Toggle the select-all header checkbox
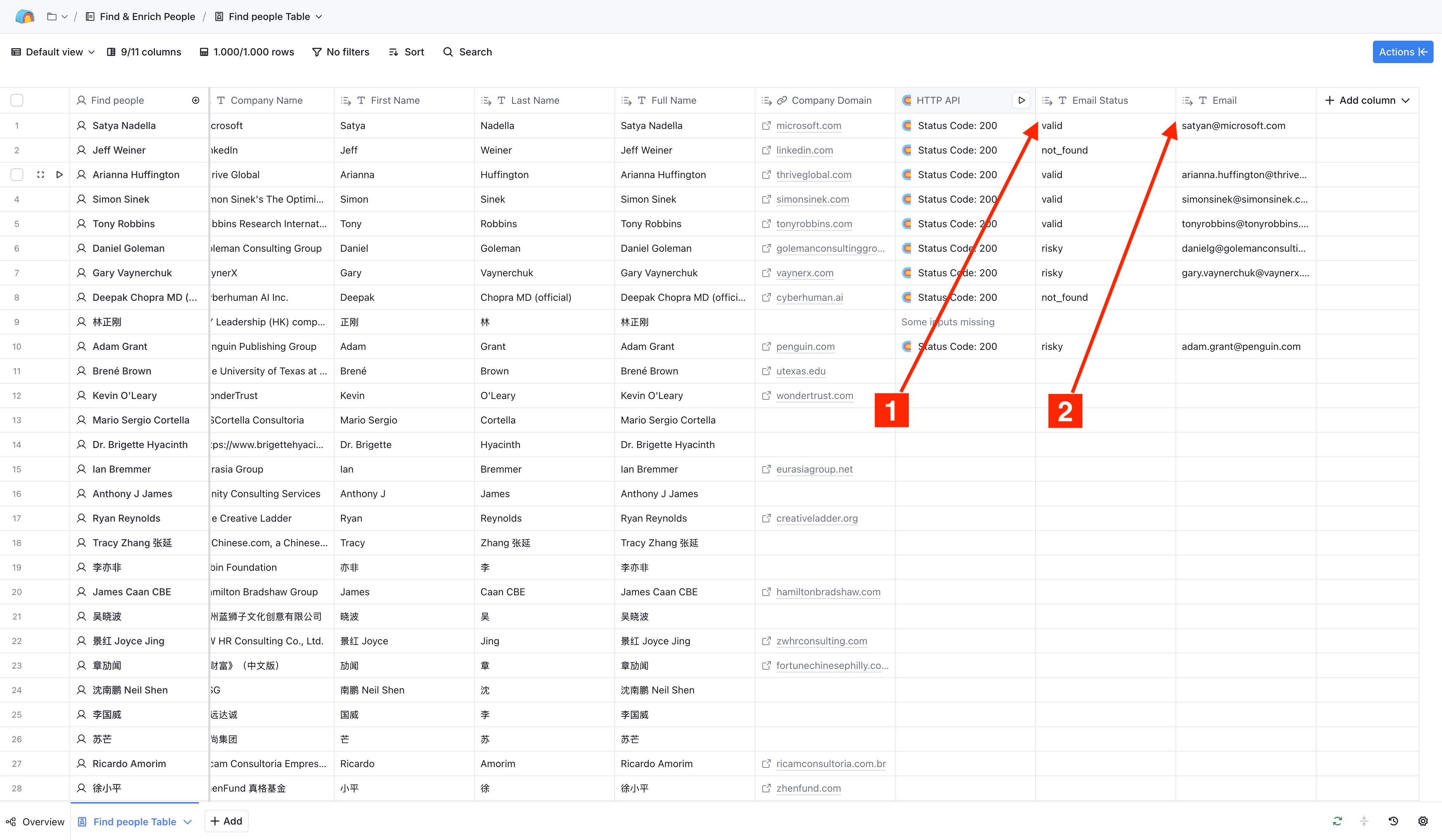This screenshot has height=840, width=1442. (17, 100)
